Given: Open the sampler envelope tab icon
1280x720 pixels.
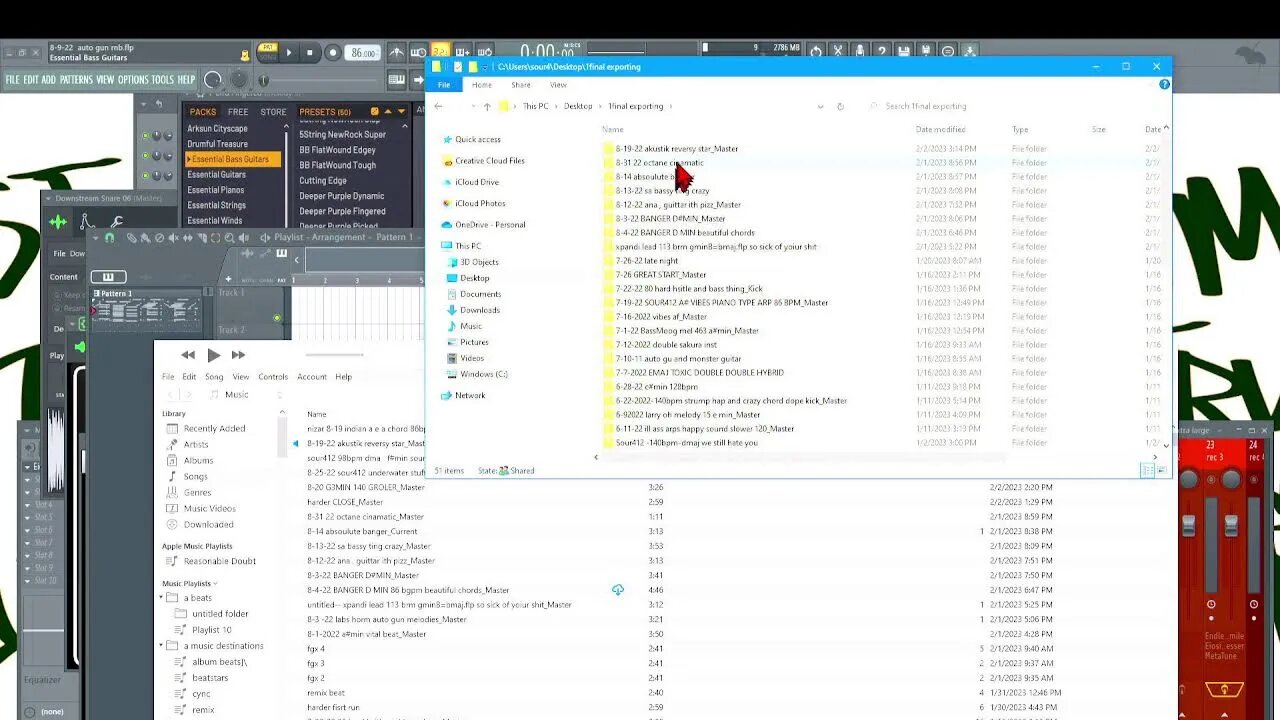Looking at the screenshot, I should pos(87,221).
